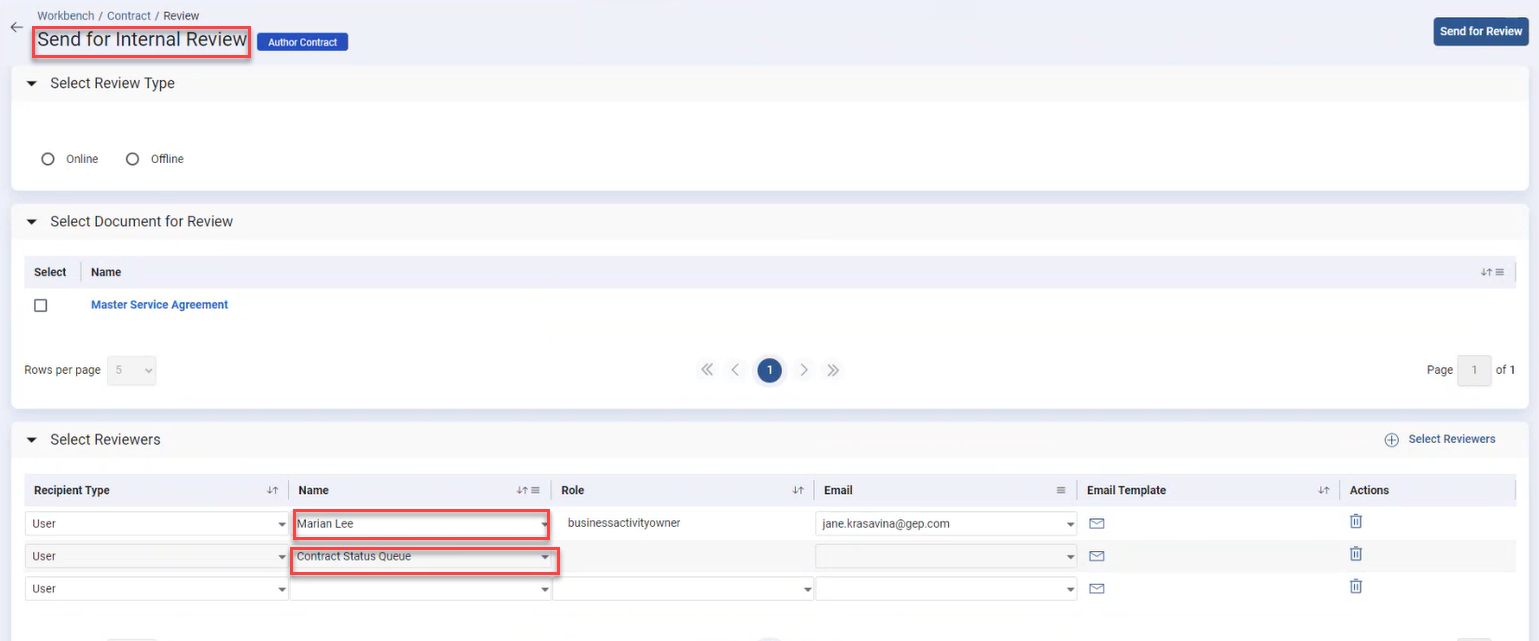Jump to first page of documents
The height and width of the screenshot is (641, 1539).
[707, 370]
